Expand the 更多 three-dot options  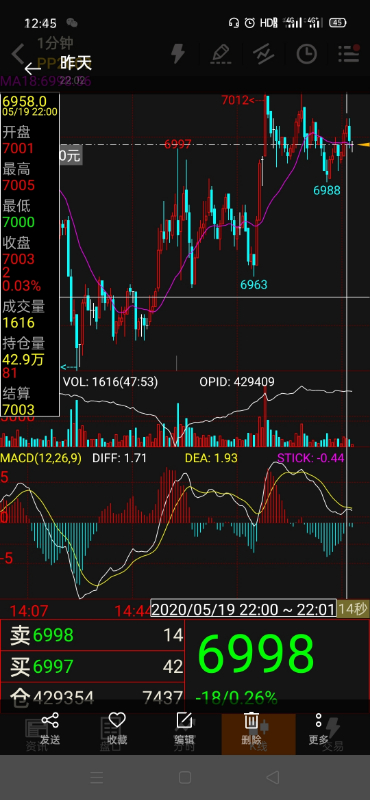point(318,729)
